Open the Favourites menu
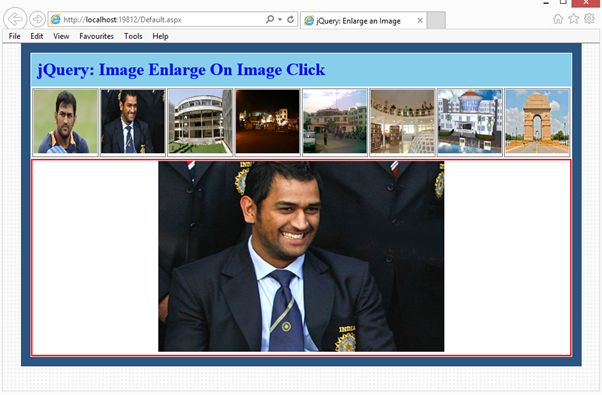Viewport: 602px width, 395px height. pyautogui.click(x=96, y=36)
